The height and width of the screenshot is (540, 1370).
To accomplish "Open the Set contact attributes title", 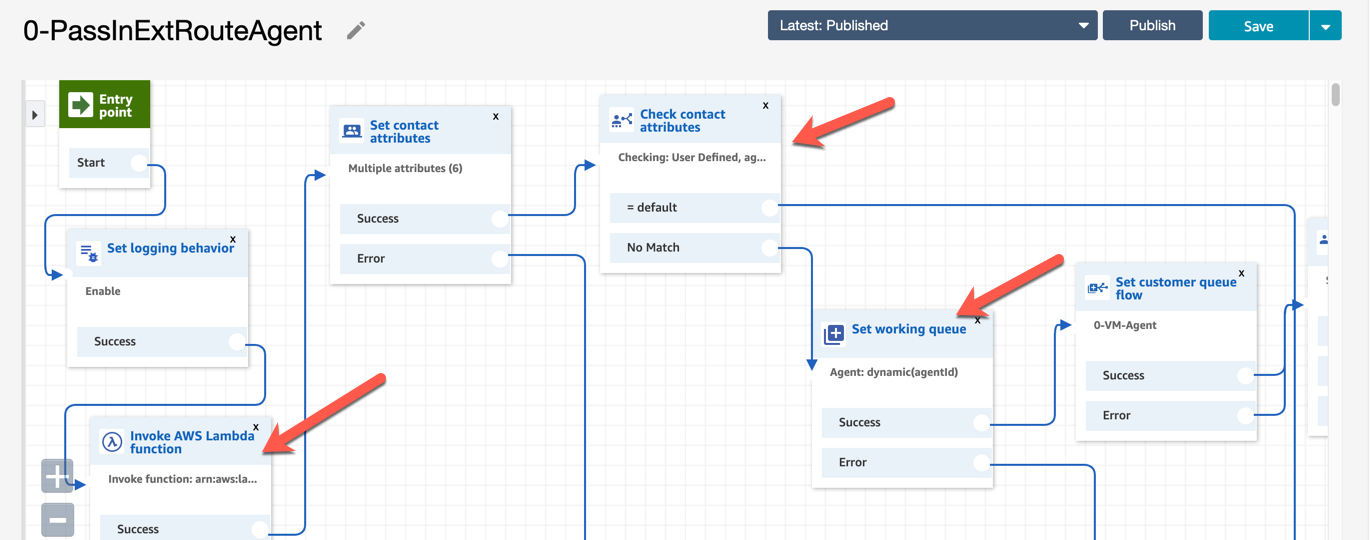I will (x=404, y=131).
